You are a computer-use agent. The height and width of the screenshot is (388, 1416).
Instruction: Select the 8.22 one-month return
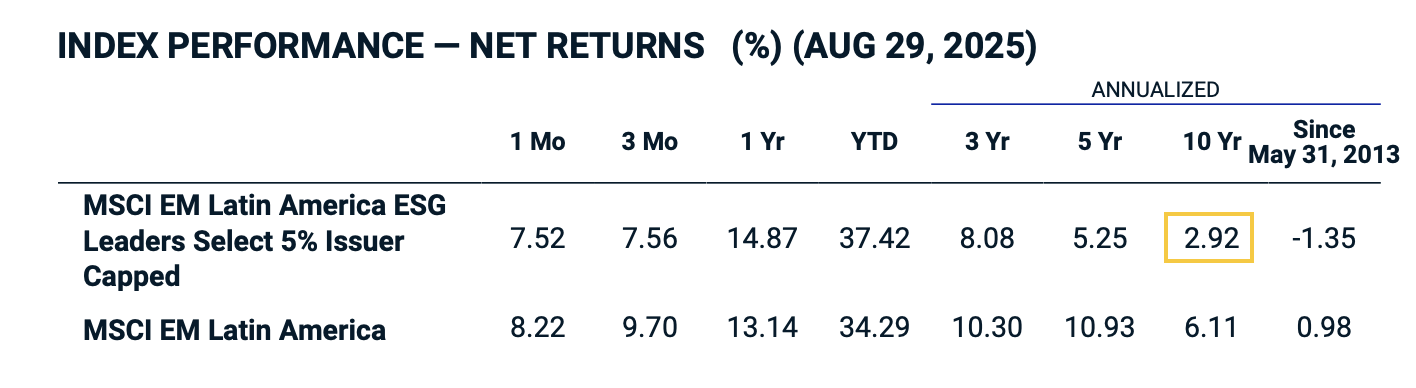(538, 327)
